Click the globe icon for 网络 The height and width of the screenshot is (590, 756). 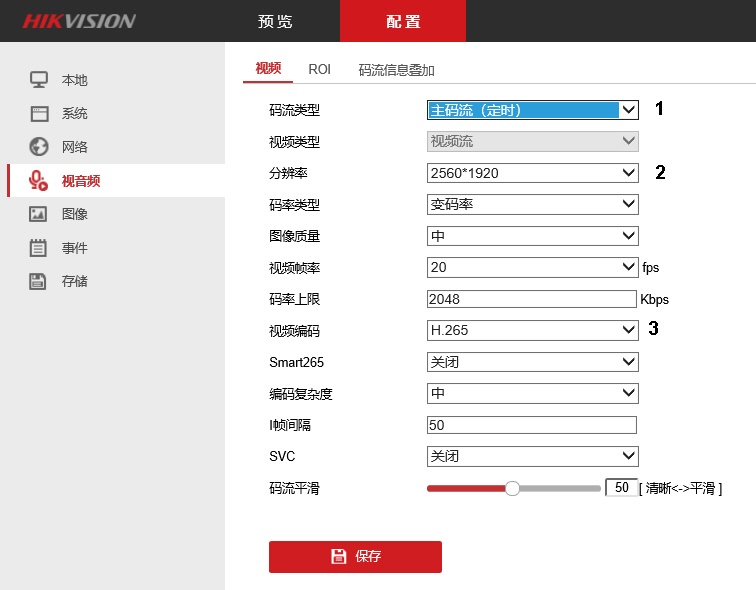tap(39, 147)
